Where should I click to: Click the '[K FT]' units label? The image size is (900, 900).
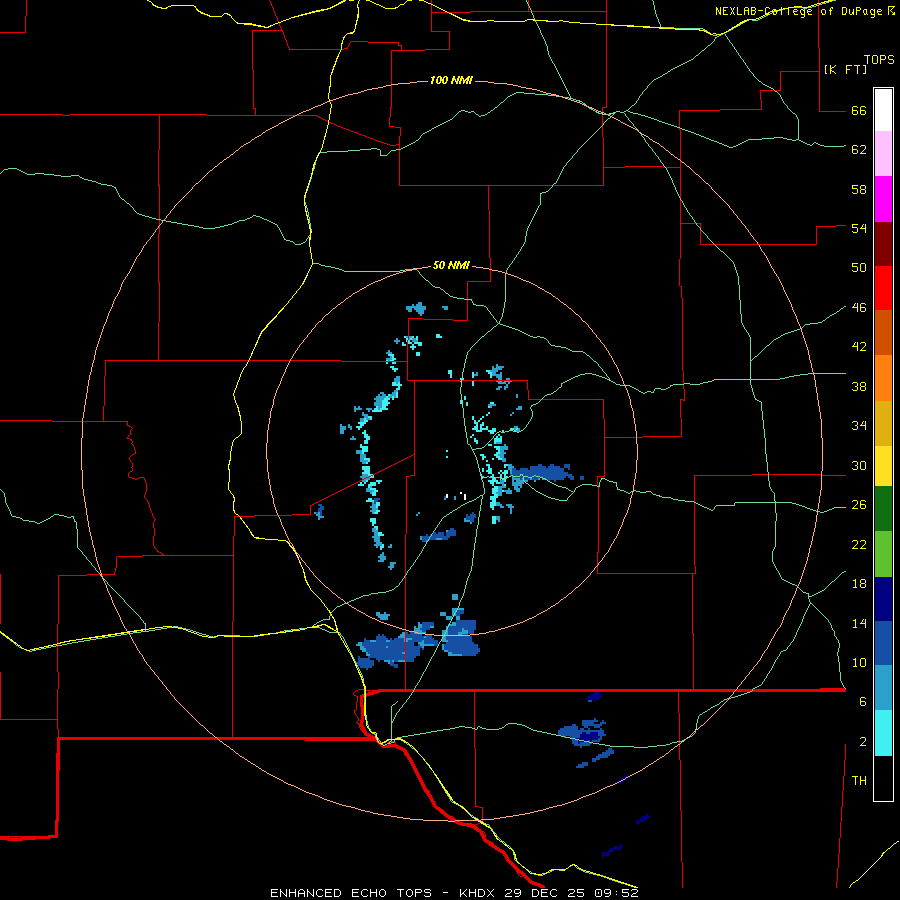pos(845,69)
